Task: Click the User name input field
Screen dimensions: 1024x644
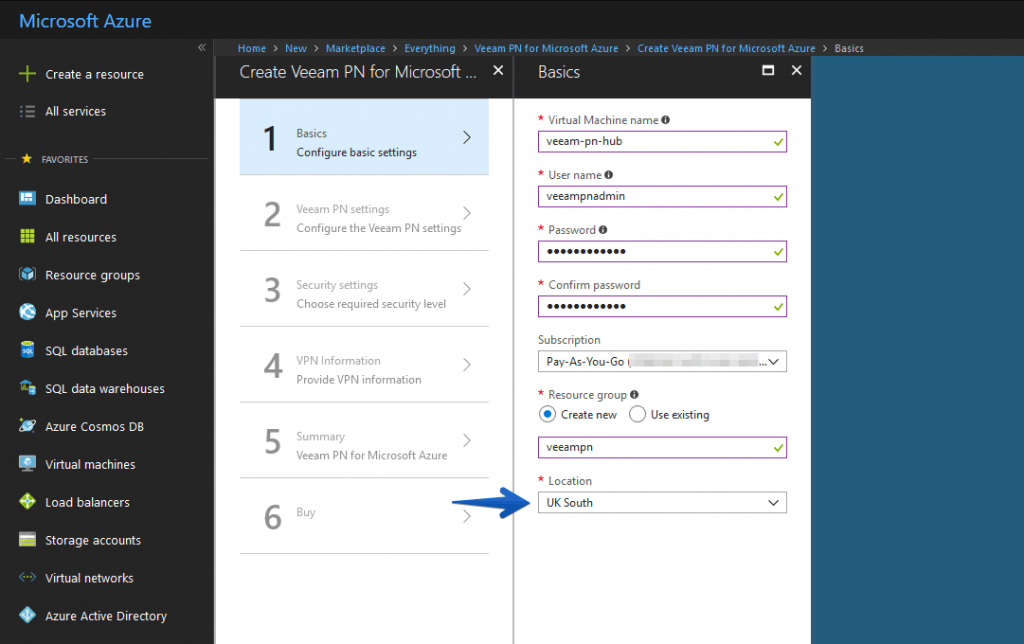Action: pyautogui.click(x=655, y=196)
